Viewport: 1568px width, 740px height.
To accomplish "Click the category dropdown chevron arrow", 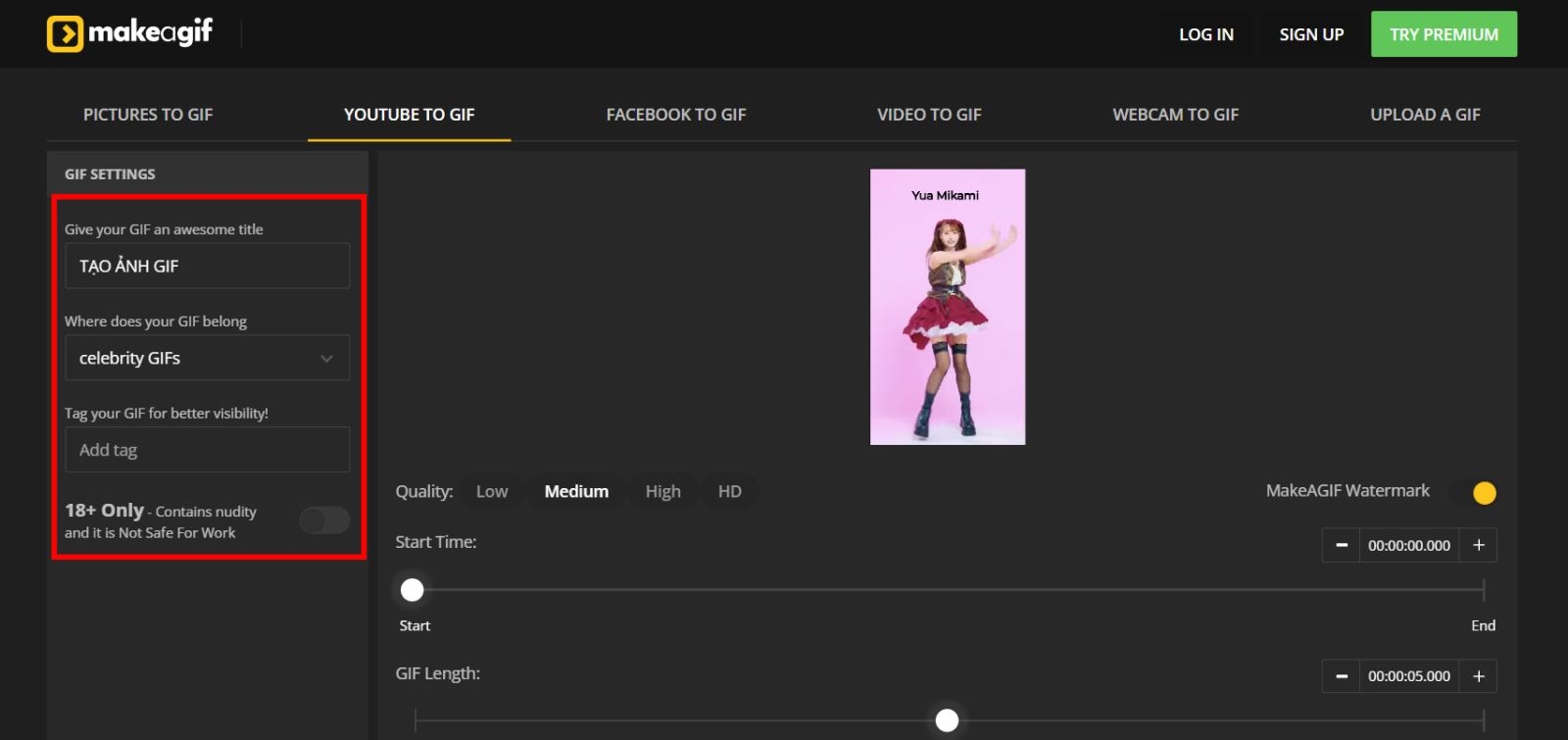I will [x=326, y=359].
